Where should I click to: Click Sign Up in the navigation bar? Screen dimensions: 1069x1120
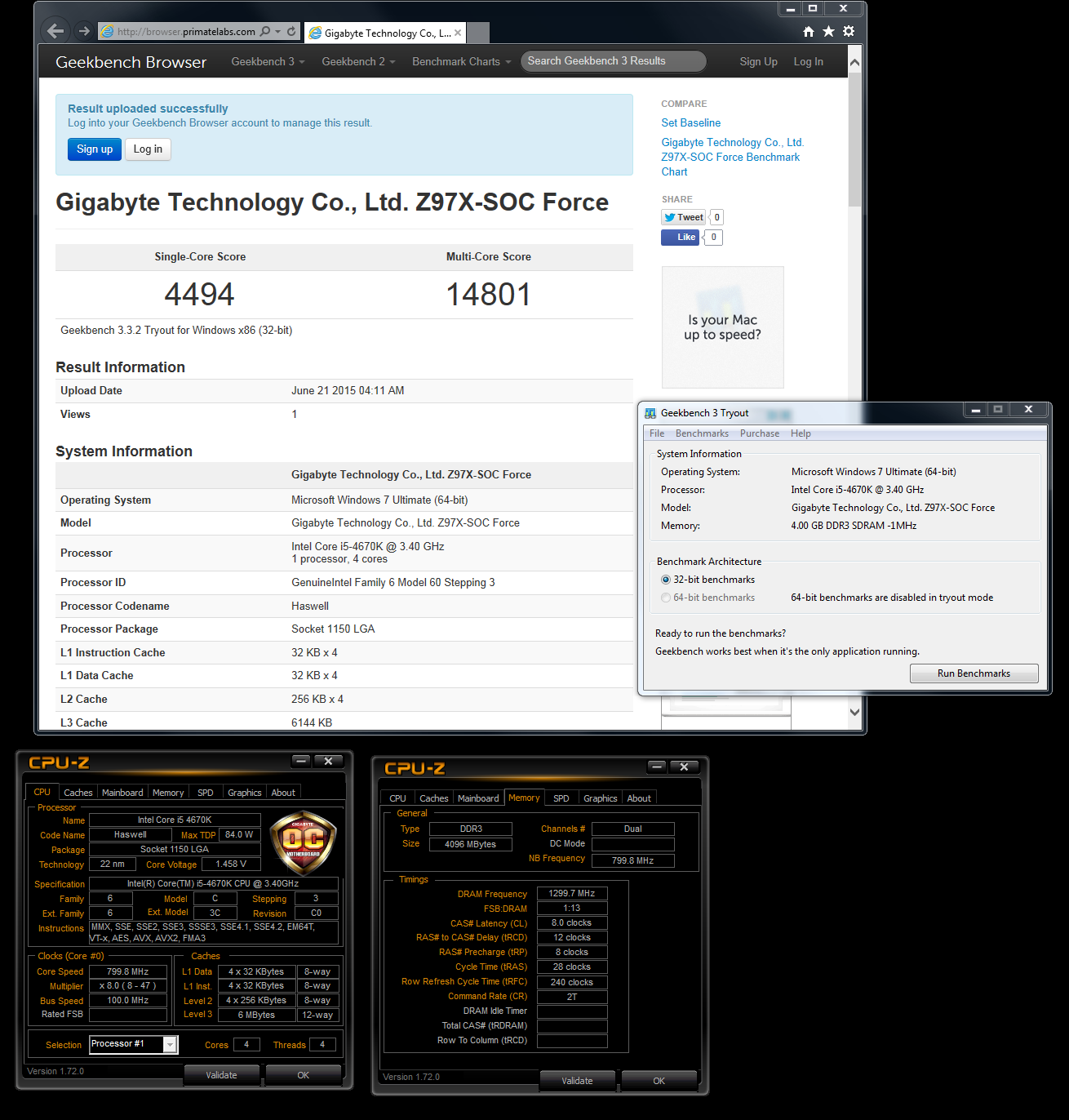tap(758, 61)
